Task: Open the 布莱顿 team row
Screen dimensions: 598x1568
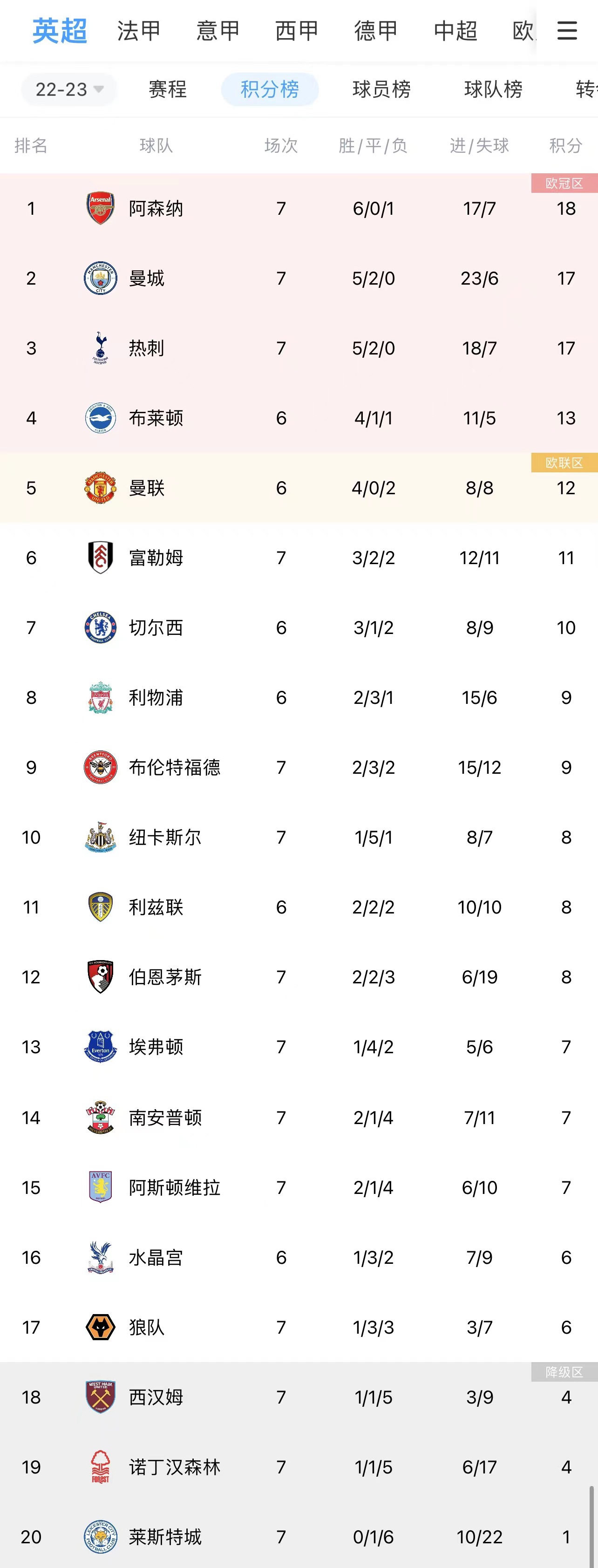Action: point(299,417)
